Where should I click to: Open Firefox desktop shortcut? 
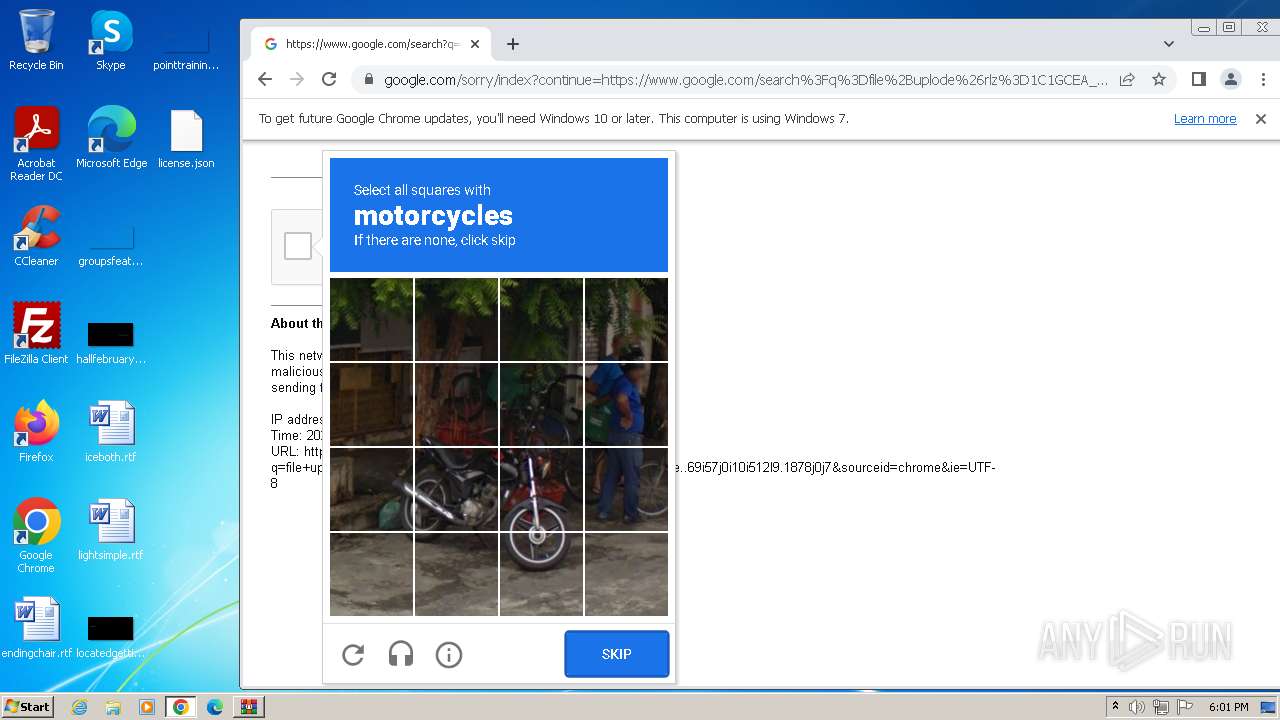36,432
